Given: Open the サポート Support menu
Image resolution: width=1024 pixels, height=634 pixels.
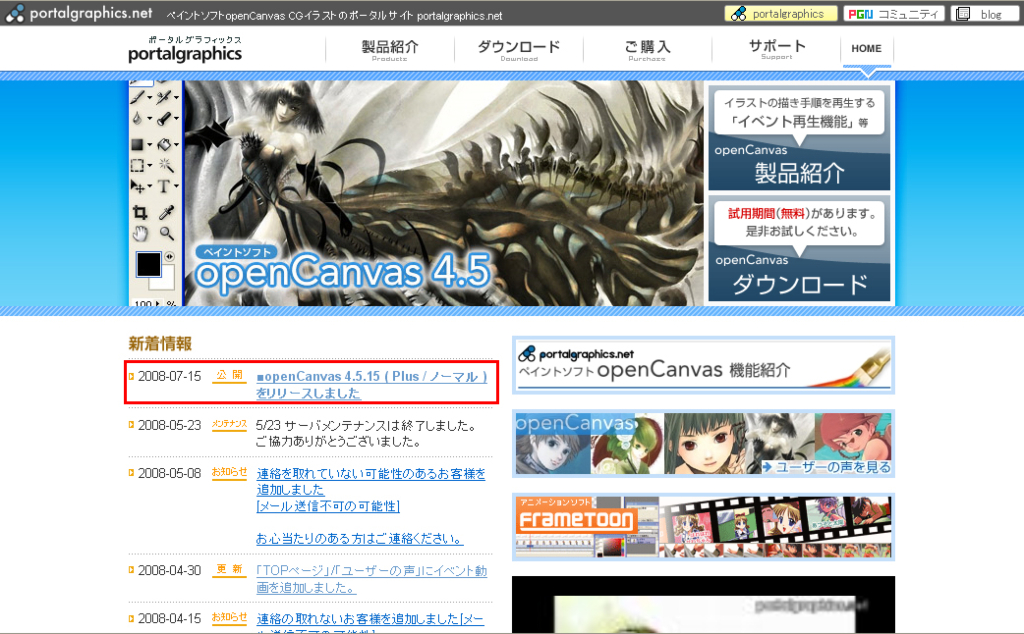Looking at the screenshot, I should click(776, 49).
